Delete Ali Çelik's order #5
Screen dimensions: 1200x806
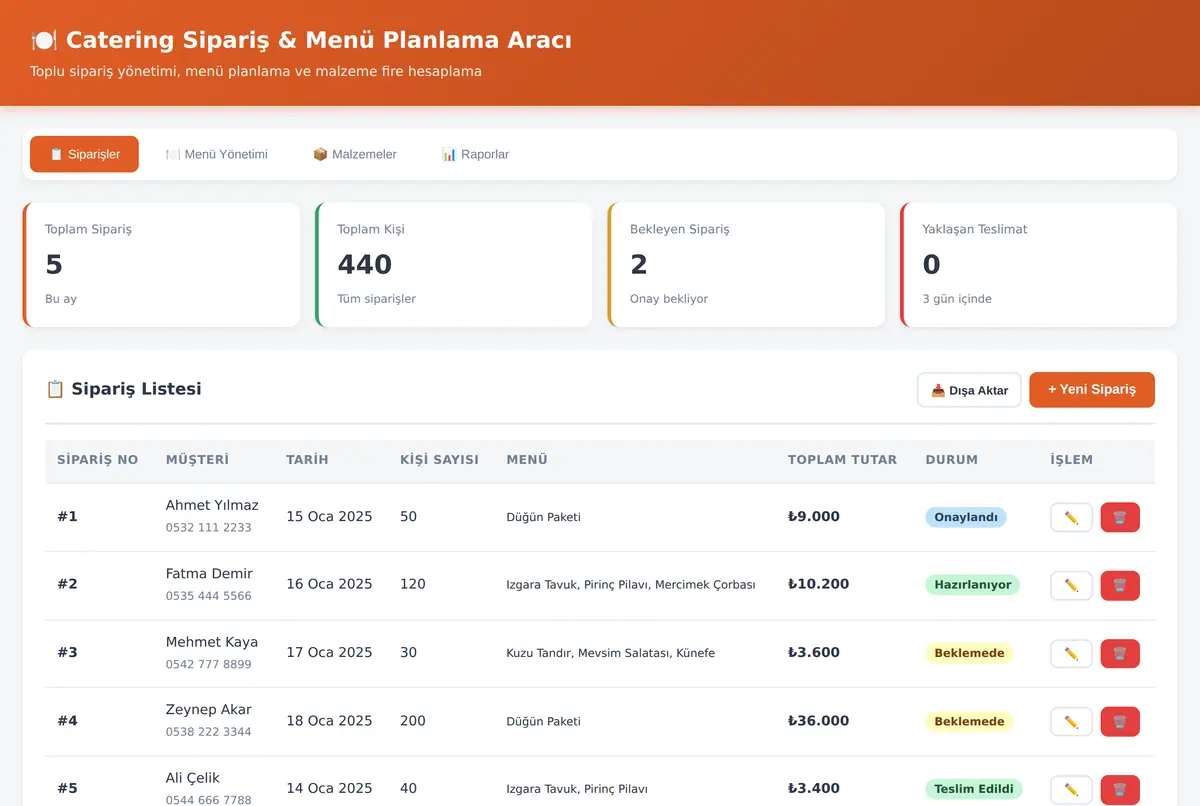1120,789
